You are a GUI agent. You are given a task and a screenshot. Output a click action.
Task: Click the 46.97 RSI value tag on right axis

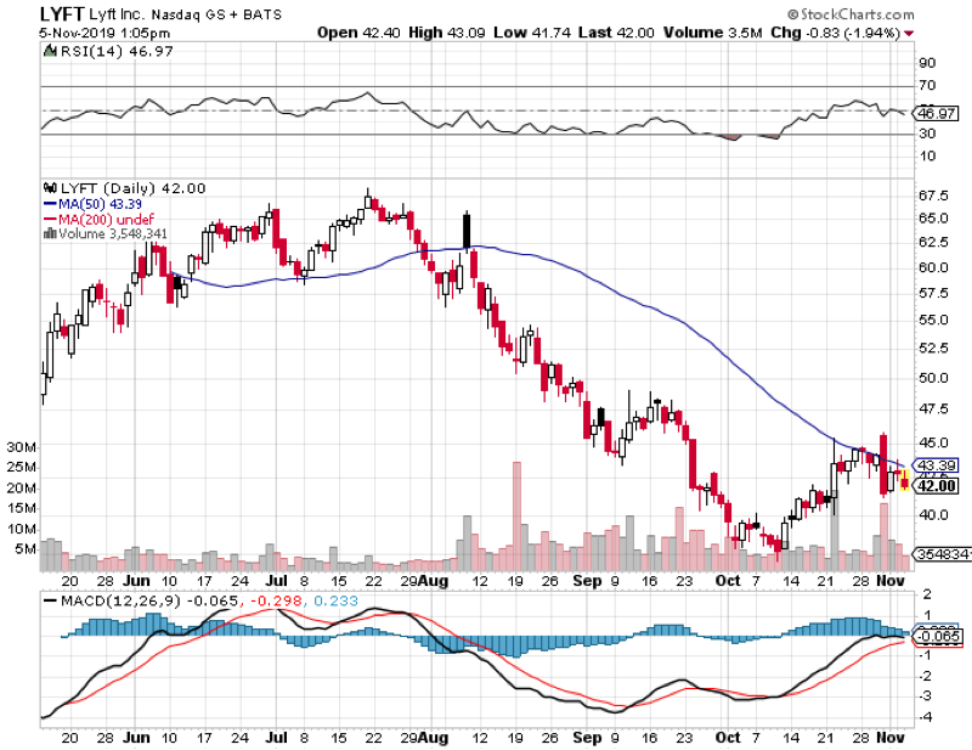937,113
